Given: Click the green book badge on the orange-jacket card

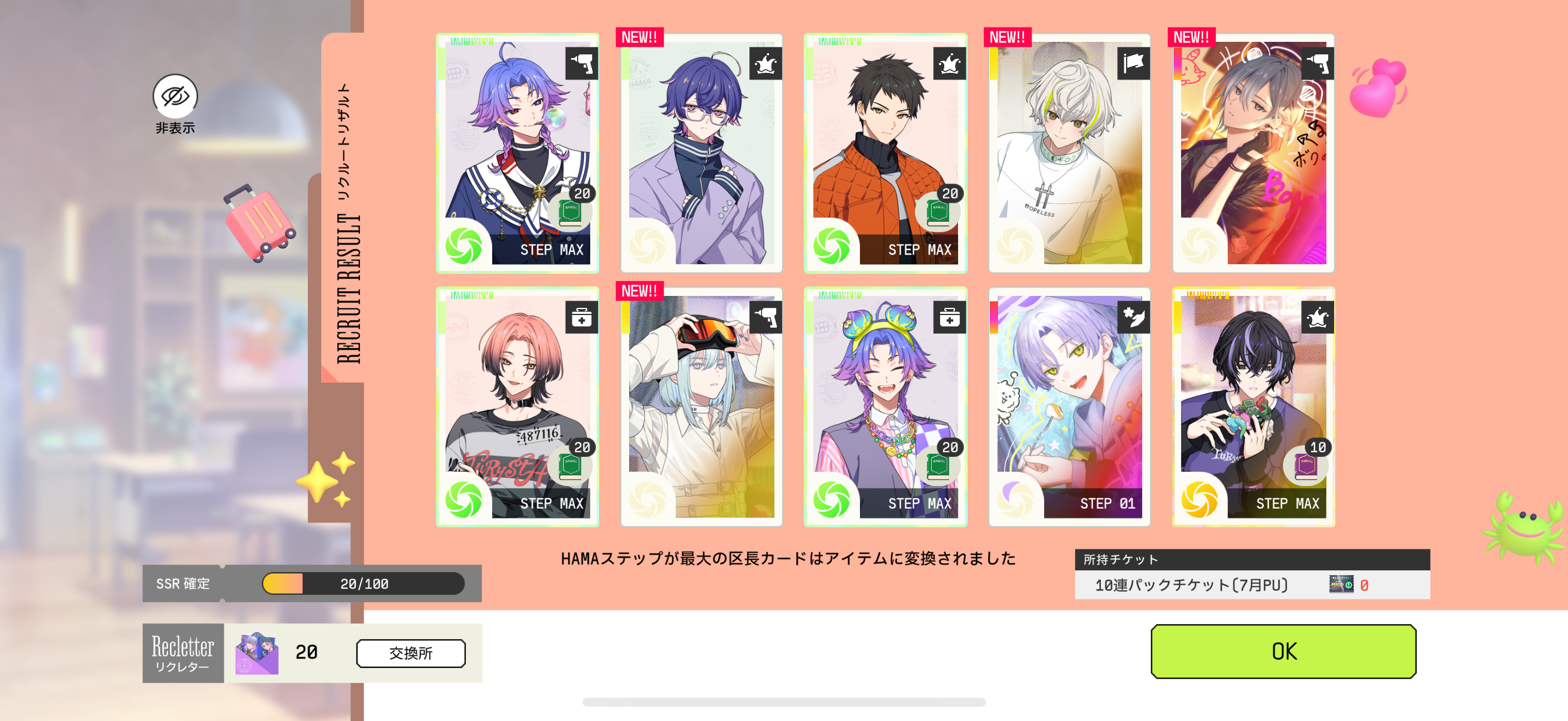Looking at the screenshot, I should 938,209.
